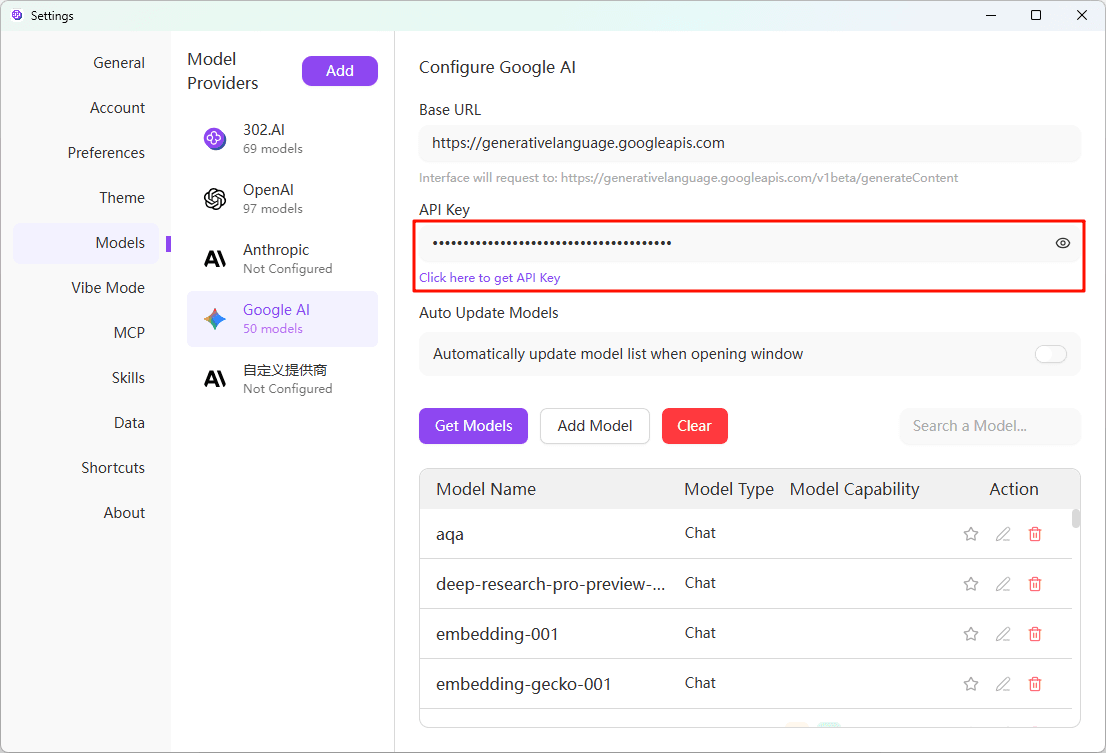Star the deep-research-pro-preview model
Viewport: 1106px width, 753px height.
[x=971, y=584]
